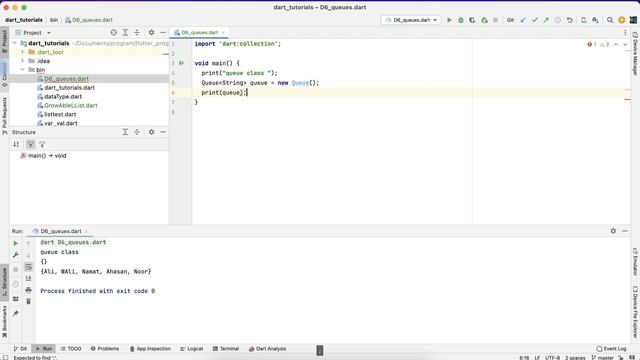Start debugging with the bug icon
Screen dimensions: 640x360
[461, 20]
